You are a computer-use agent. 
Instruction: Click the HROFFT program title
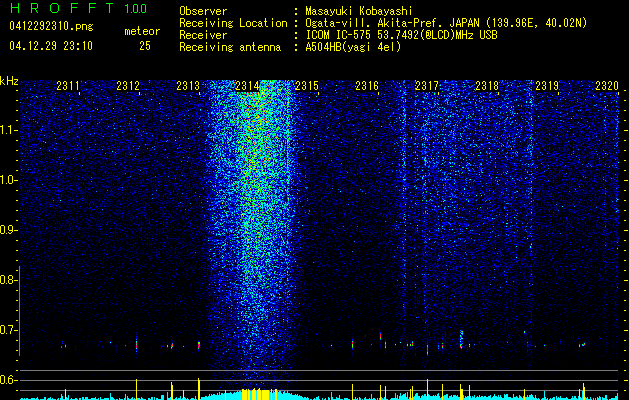[x=63, y=8]
